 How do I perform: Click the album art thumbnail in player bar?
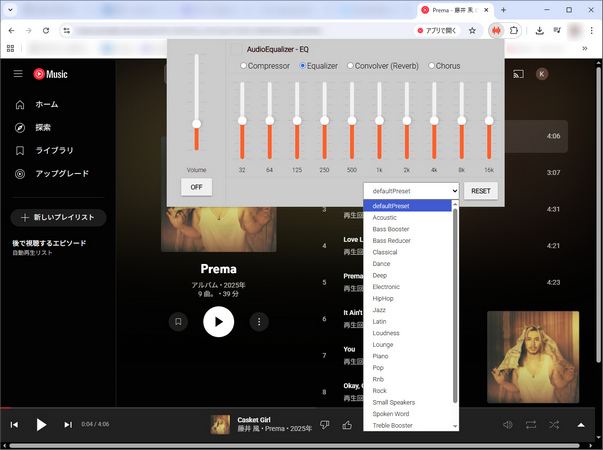click(x=220, y=425)
